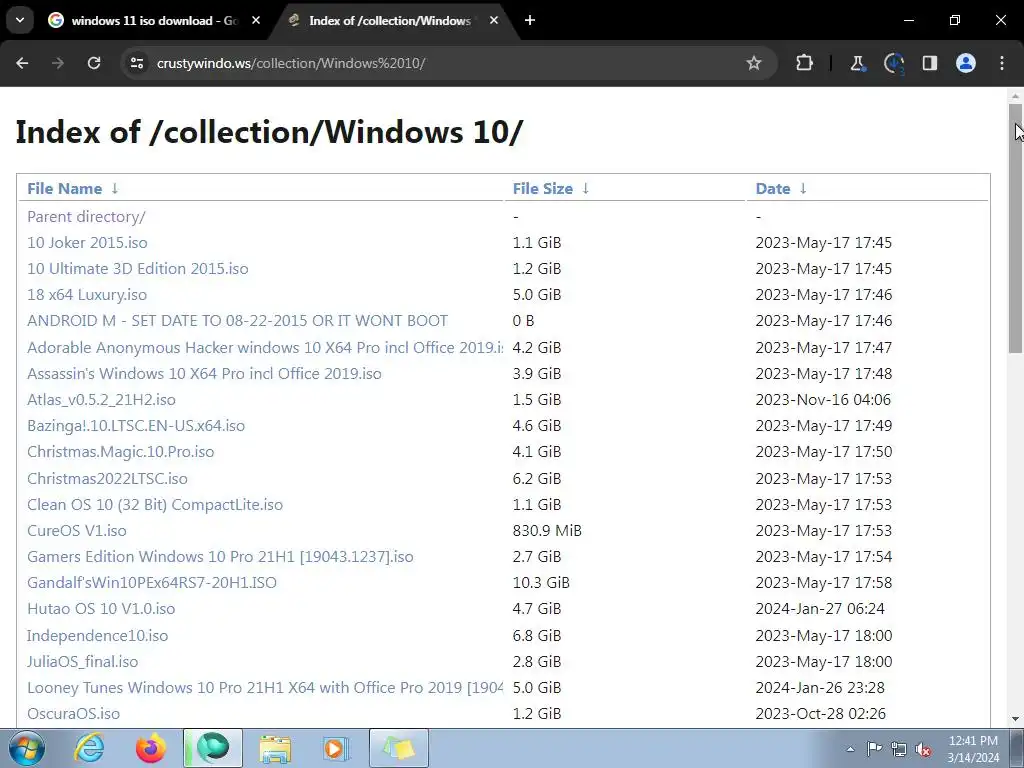Open Windows Media Player taskbar icon

coord(336,748)
